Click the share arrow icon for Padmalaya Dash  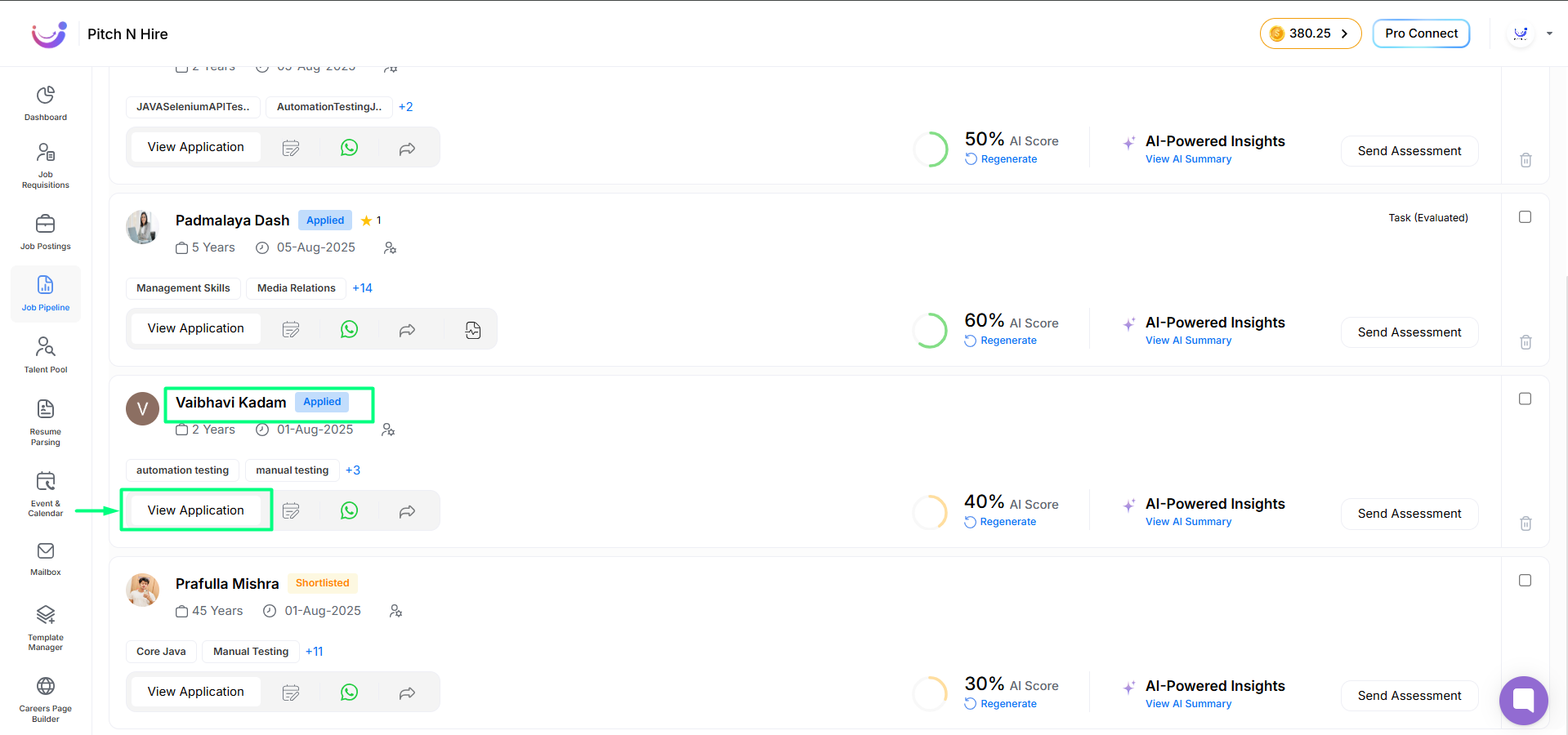tap(407, 330)
